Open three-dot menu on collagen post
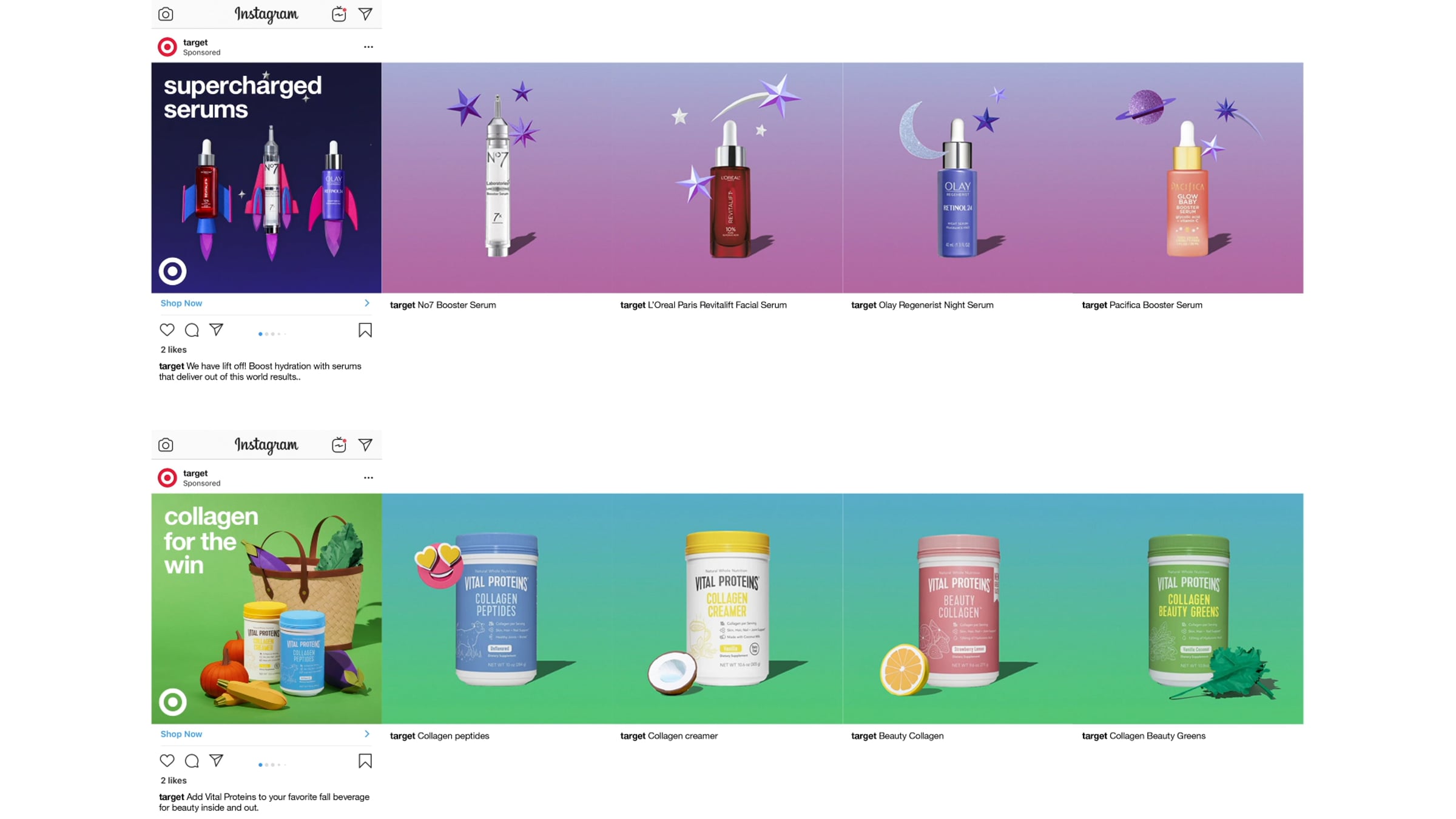Image resolution: width=1456 pixels, height=819 pixels. (x=368, y=477)
